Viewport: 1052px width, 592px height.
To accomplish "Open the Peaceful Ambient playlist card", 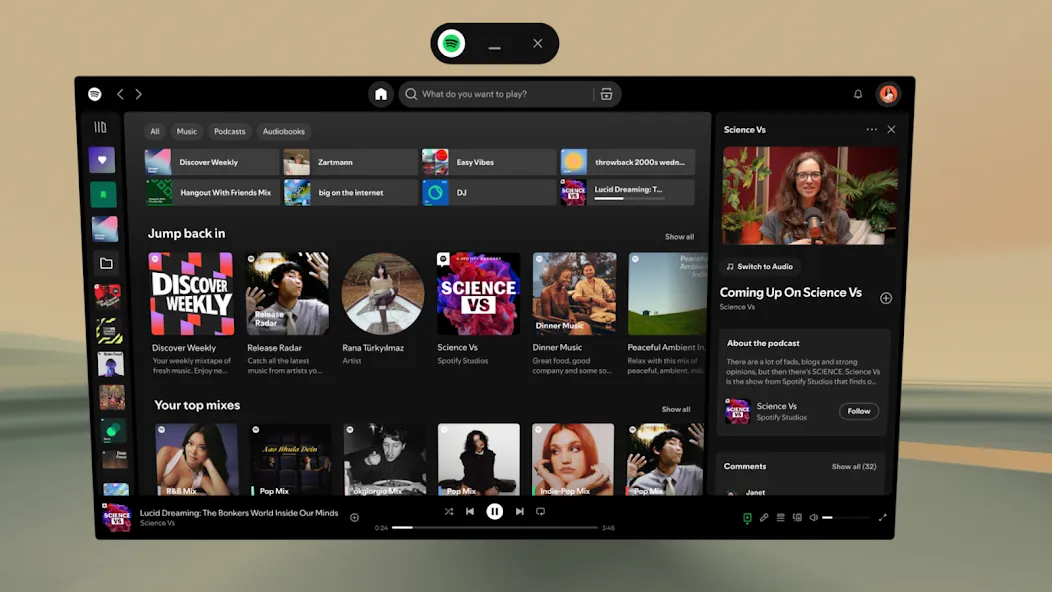I will 667,313.
